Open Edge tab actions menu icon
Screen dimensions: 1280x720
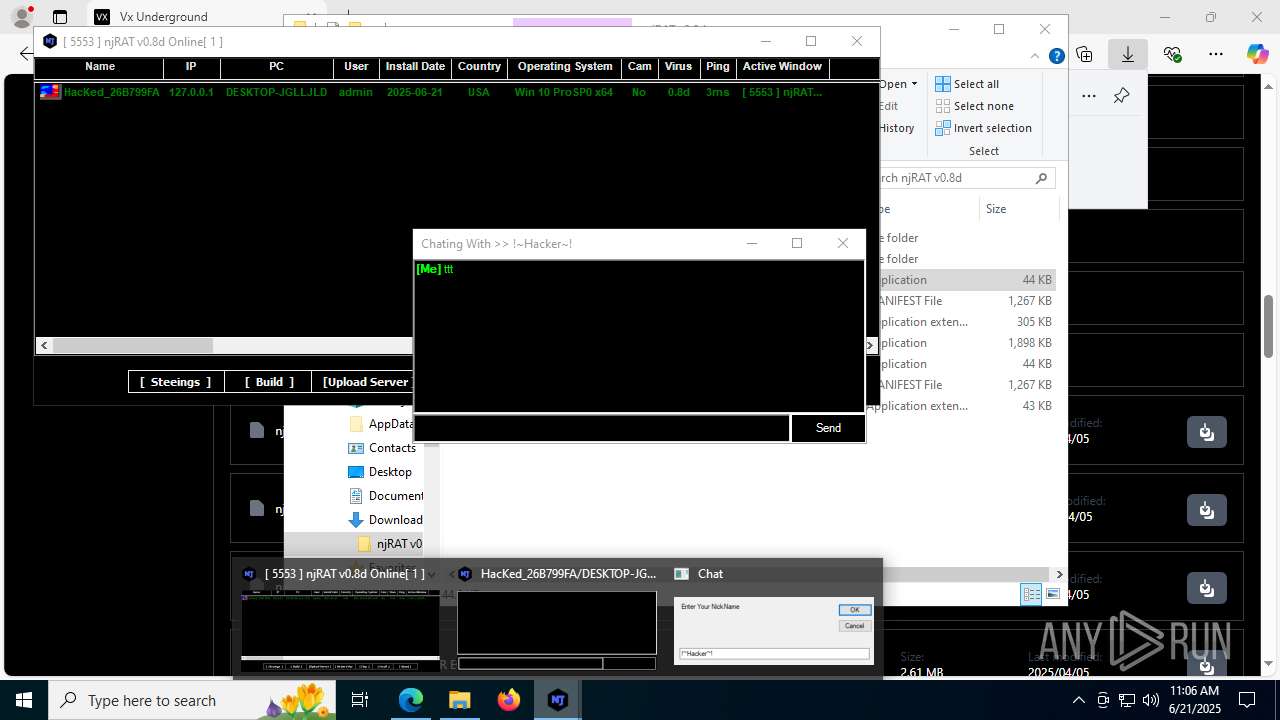tap(60, 17)
